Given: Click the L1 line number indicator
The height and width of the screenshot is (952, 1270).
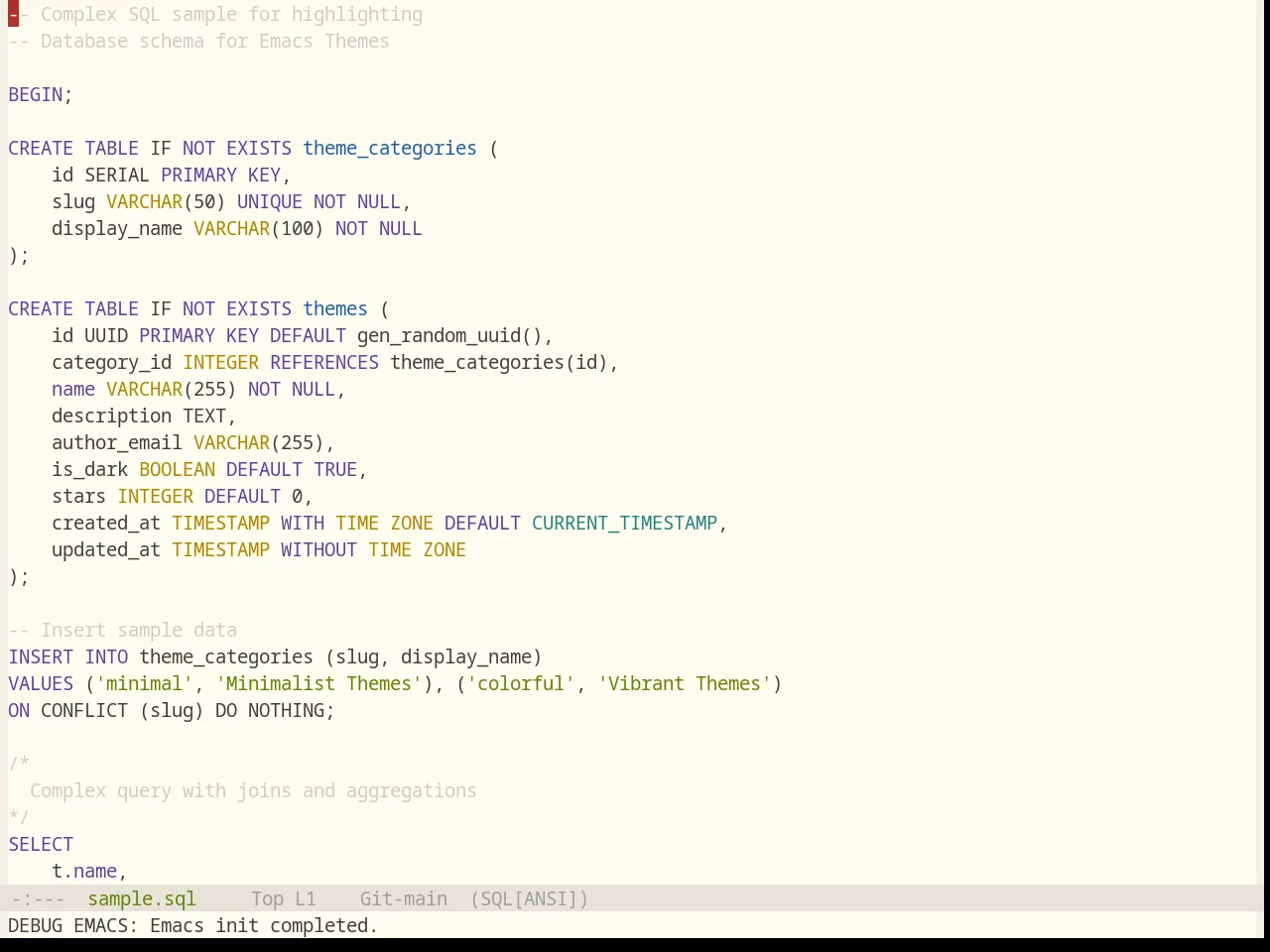Looking at the screenshot, I should click(306, 898).
